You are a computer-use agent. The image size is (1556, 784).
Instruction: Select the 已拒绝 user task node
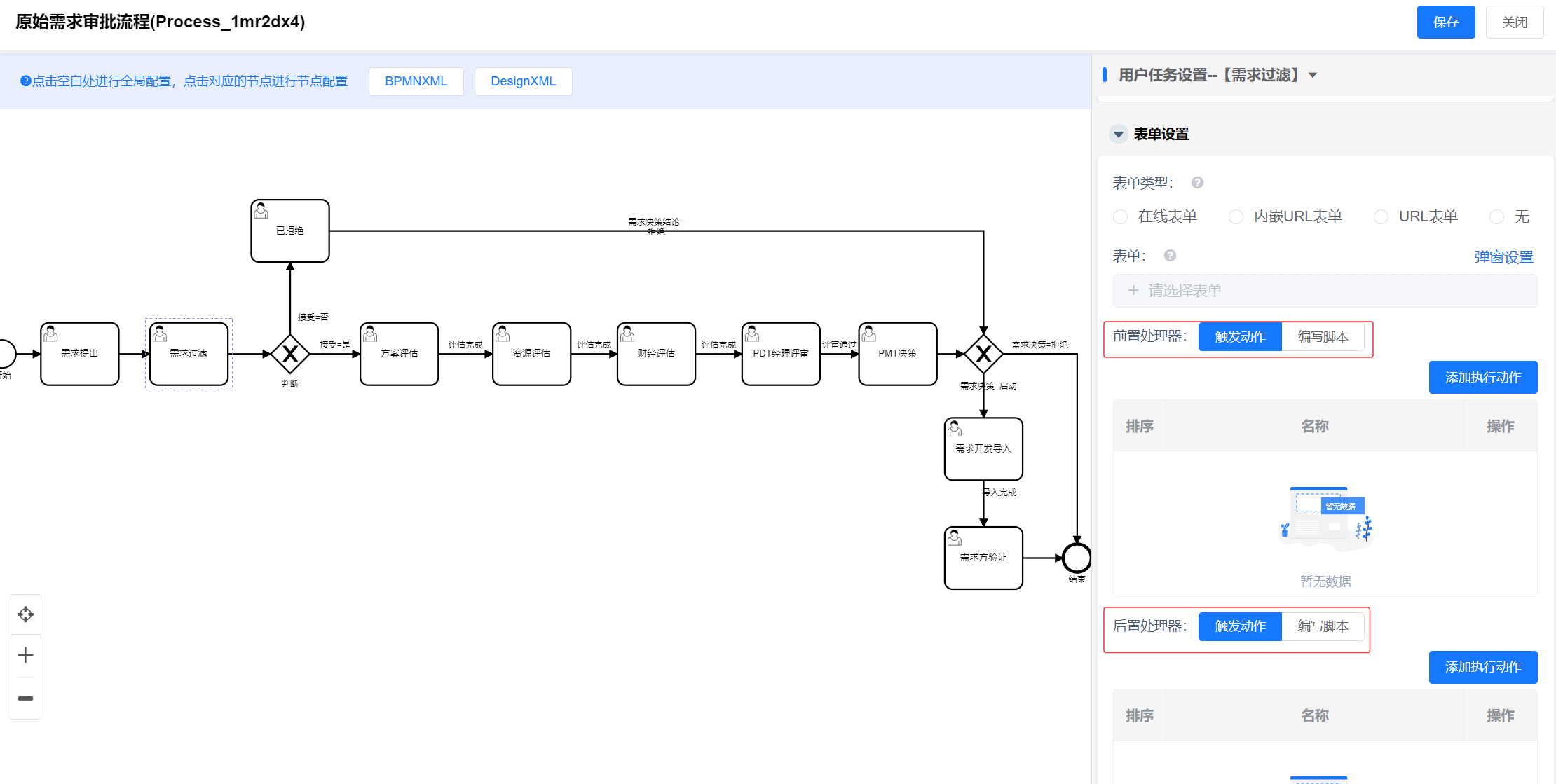tap(290, 231)
